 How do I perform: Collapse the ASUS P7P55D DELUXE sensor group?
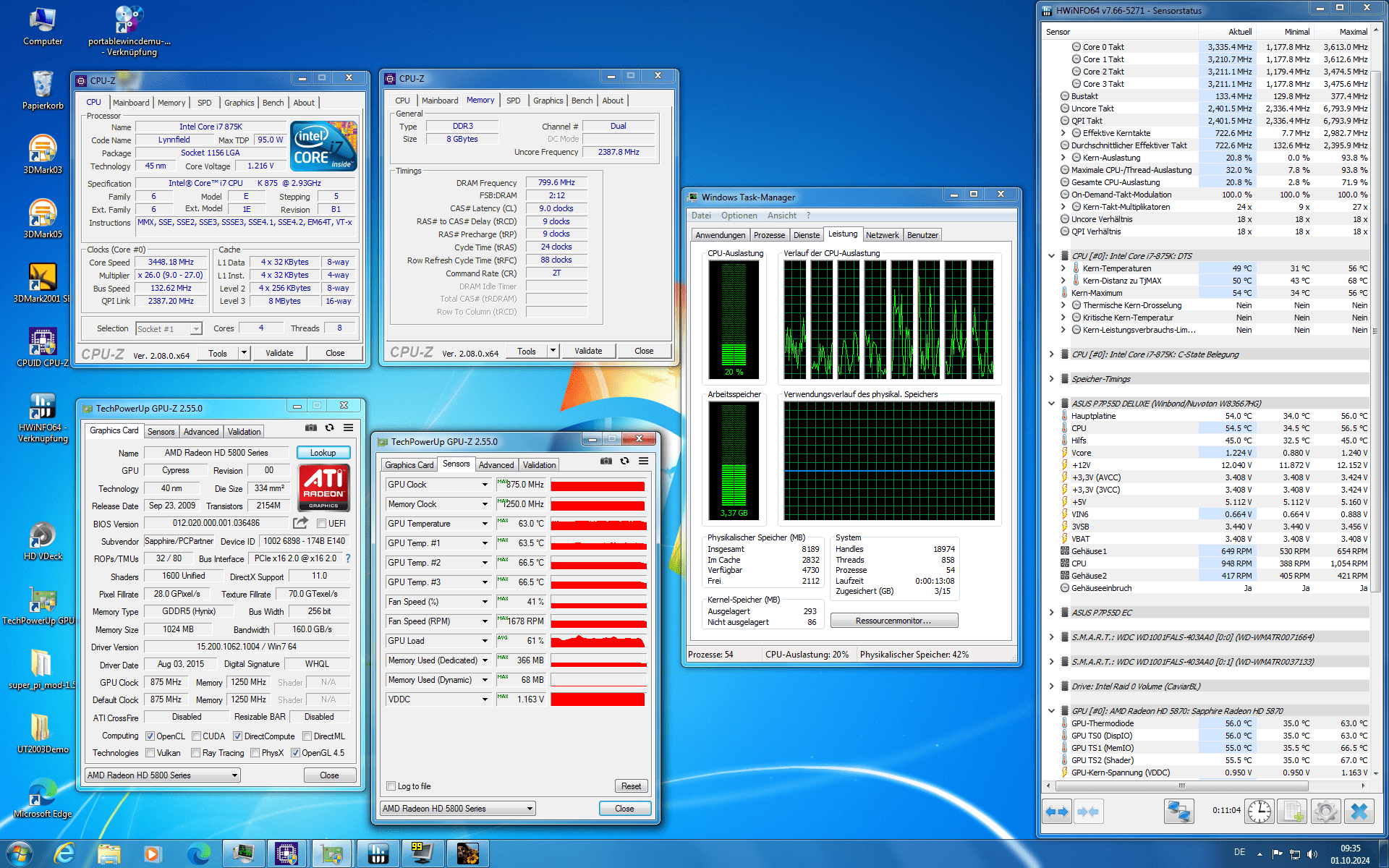[x=1051, y=404]
